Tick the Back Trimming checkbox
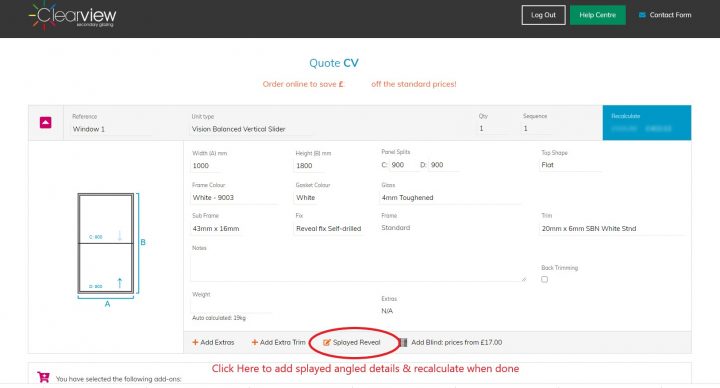 click(544, 279)
